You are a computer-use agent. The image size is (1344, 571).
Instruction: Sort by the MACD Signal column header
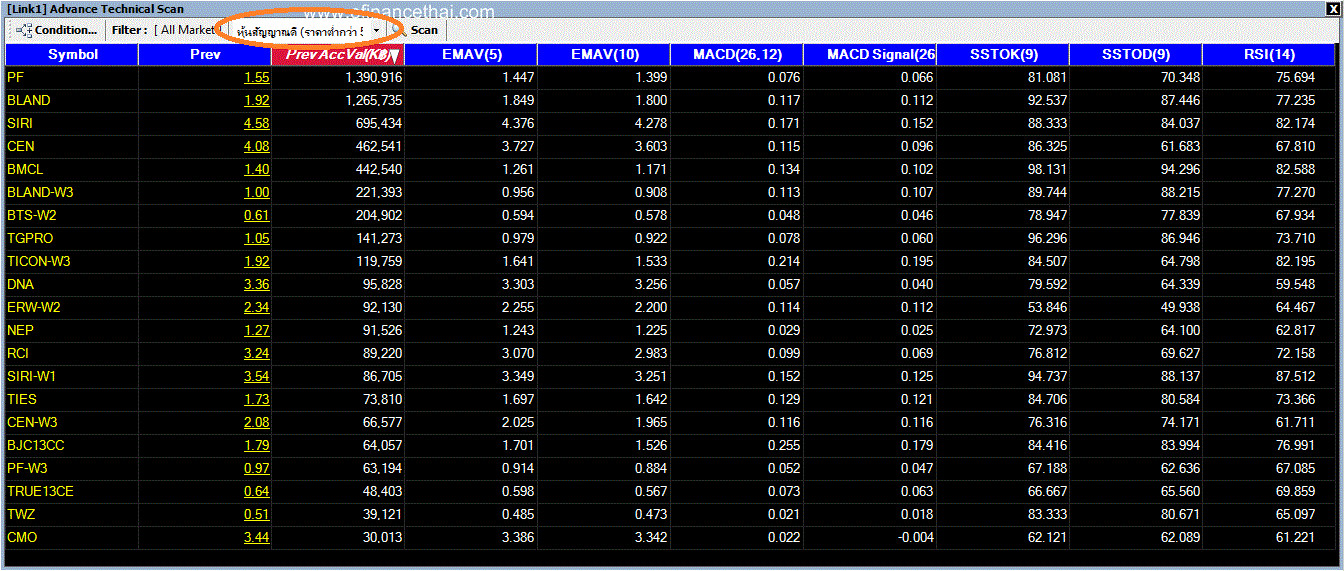(x=870, y=55)
